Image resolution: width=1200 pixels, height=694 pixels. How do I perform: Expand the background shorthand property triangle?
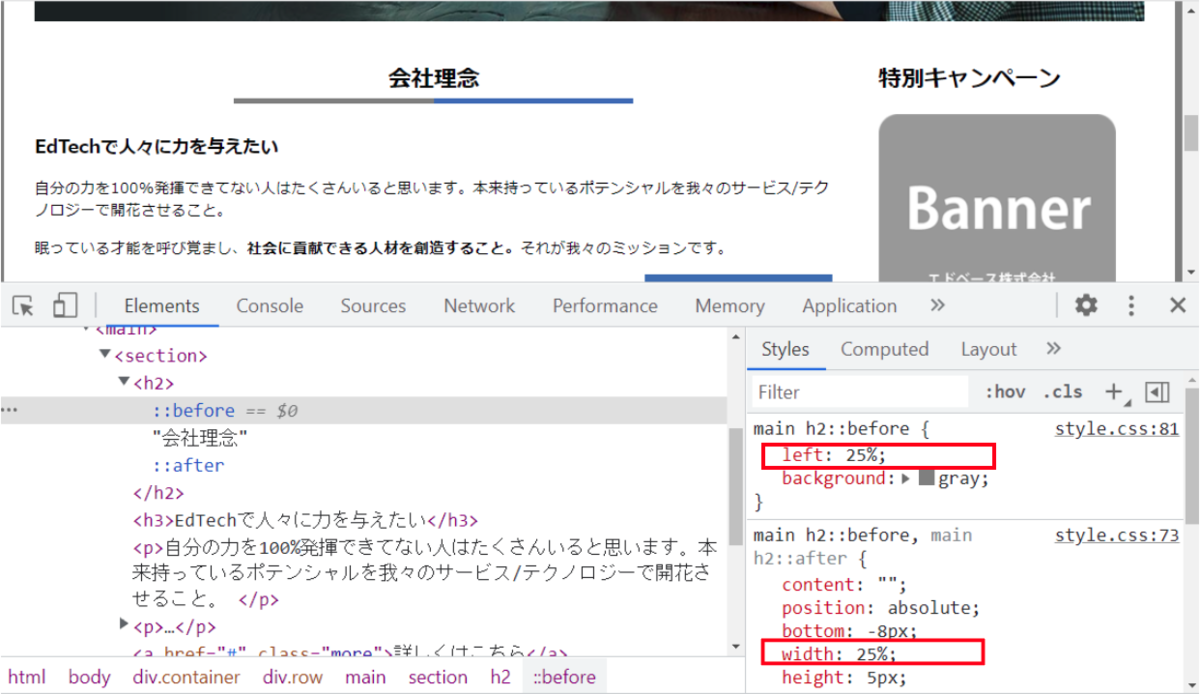906,479
